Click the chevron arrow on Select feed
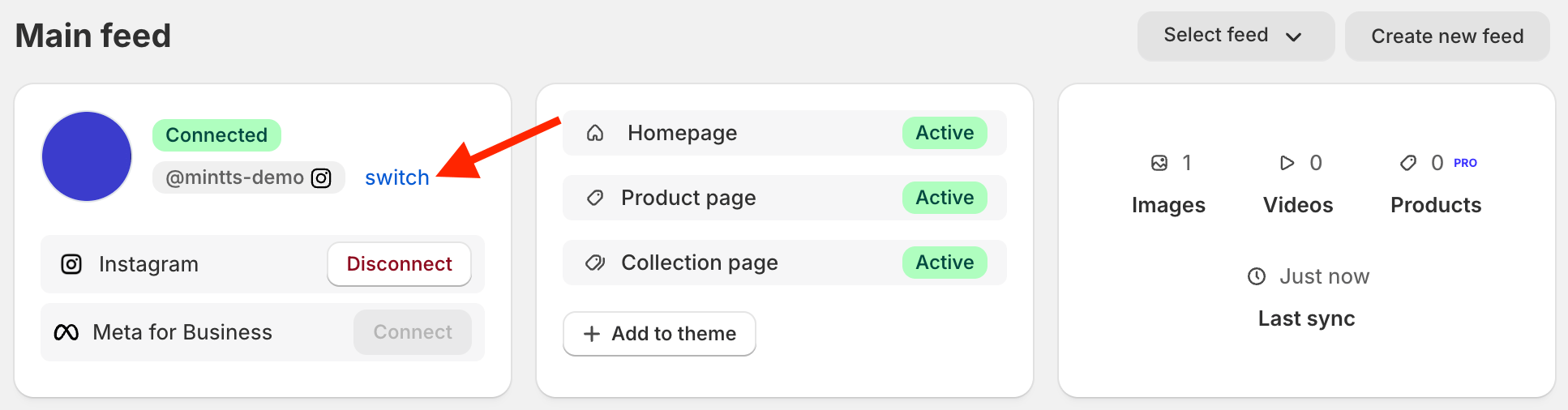The width and height of the screenshot is (1568, 410). pyautogui.click(x=1294, y=36)
